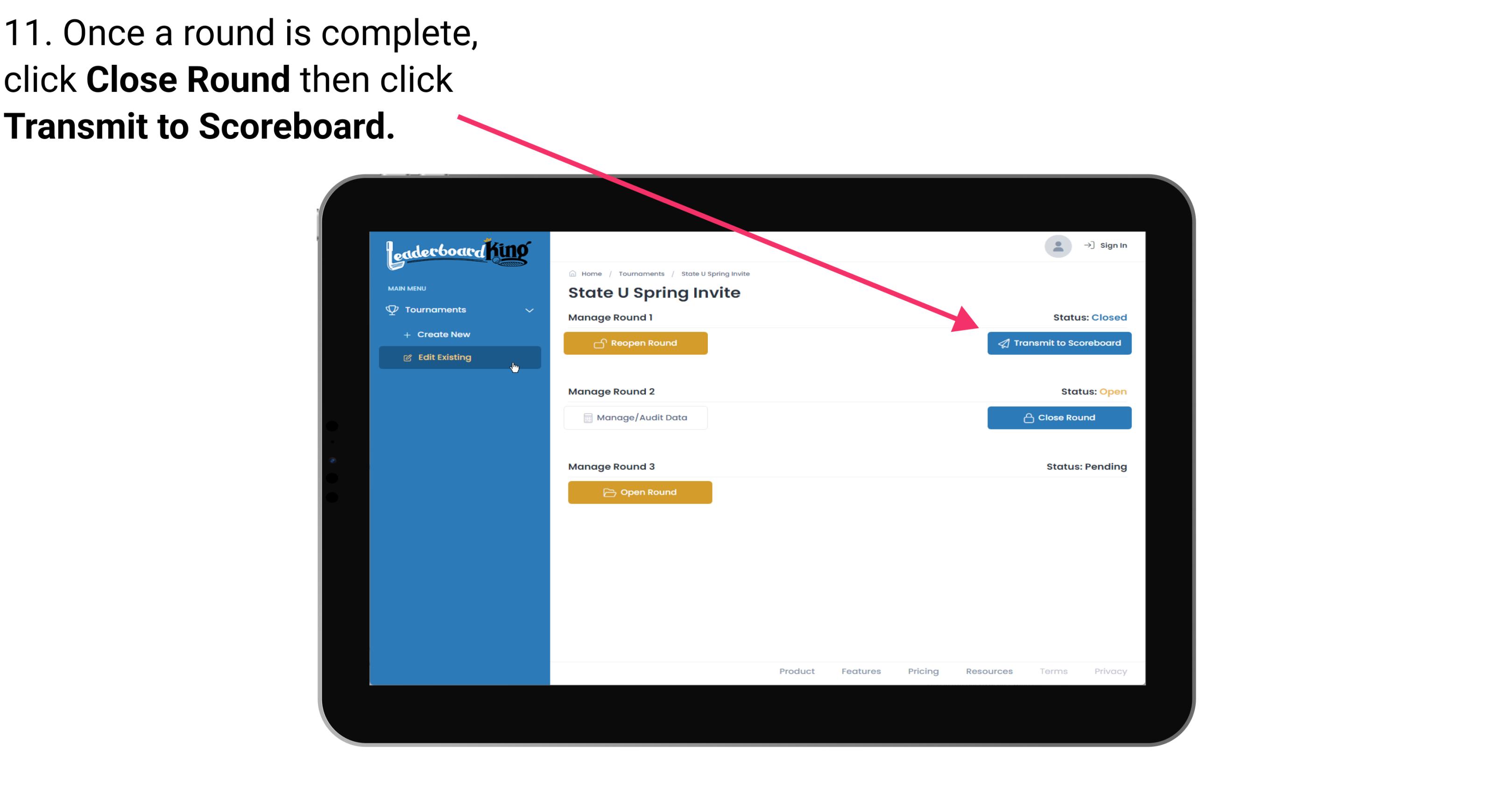Viewport: 1510px width, 812px height.
Task: Click the Sign In user profile icon
Action: [1056, 248]
